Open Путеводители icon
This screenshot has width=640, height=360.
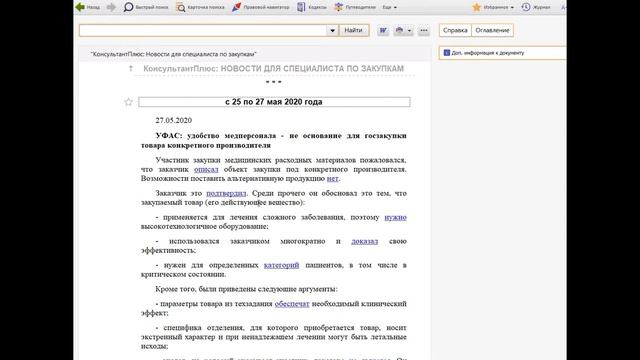pos(338,7)
